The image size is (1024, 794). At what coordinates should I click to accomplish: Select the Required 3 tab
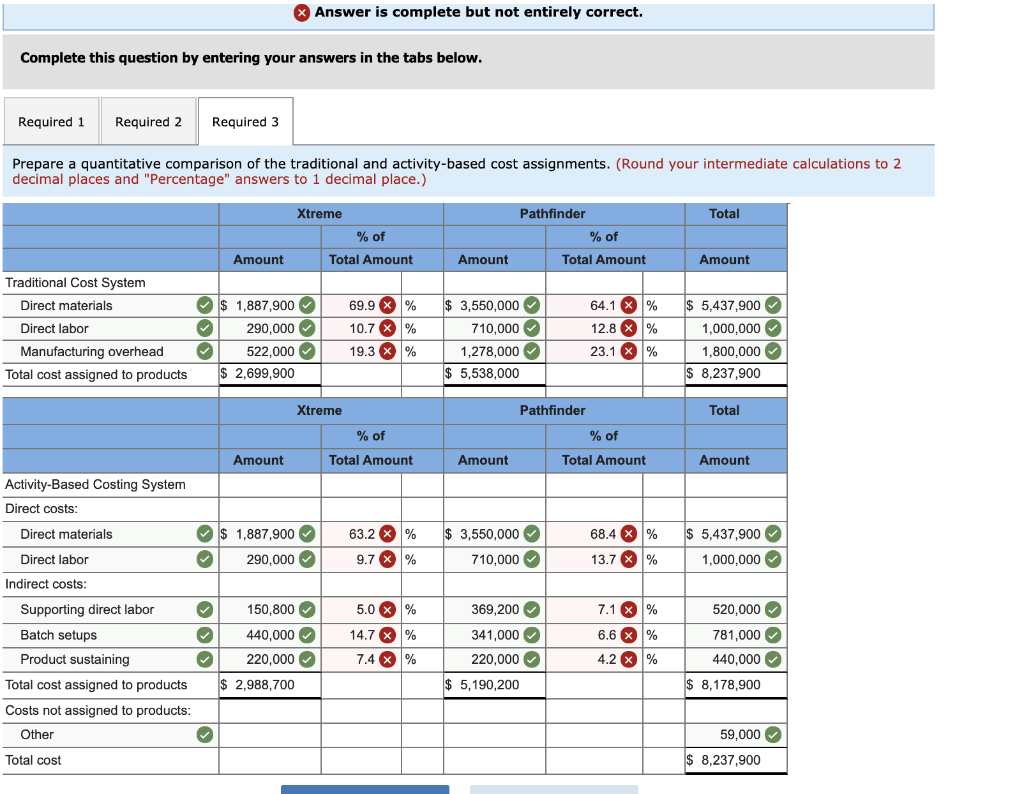tap(246, 121)
